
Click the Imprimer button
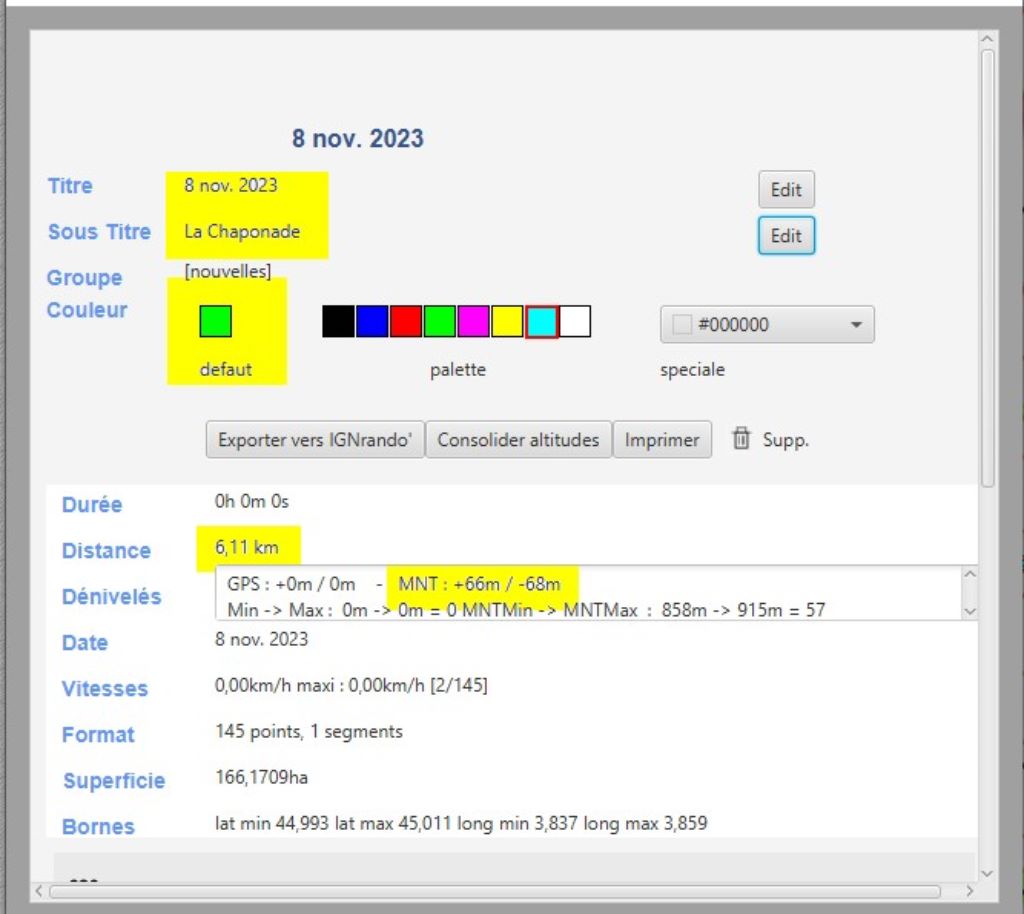pos(662,440)
